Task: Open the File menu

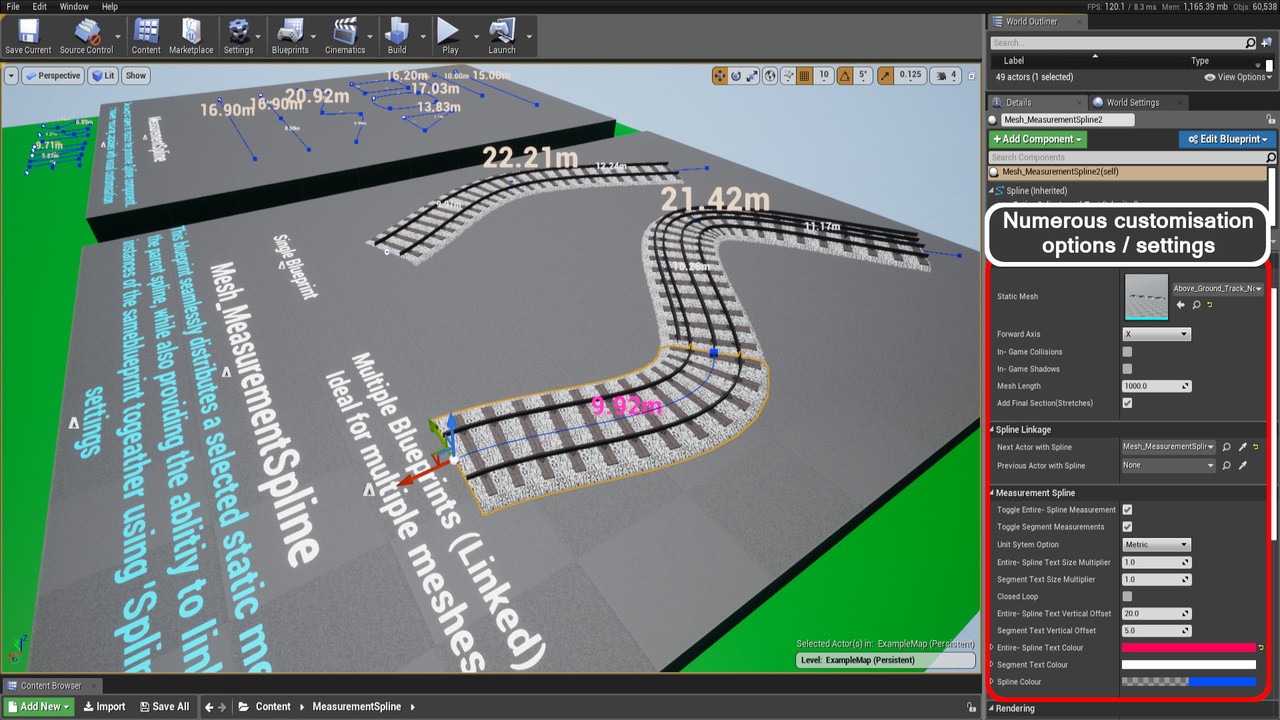Action: pyautogui.click(x=13, y=7)
